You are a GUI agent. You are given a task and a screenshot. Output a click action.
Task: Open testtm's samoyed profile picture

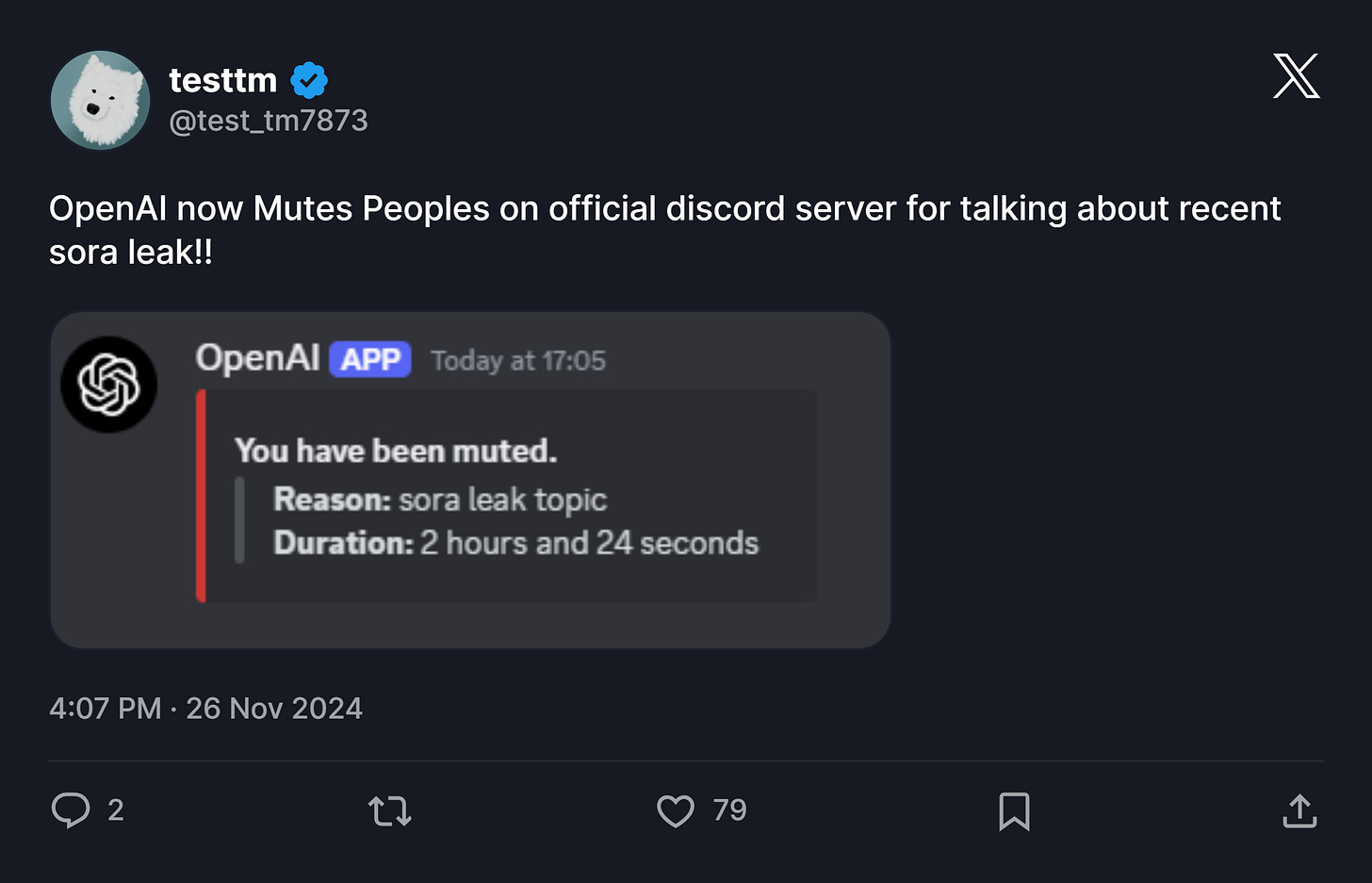coord(100,100)
